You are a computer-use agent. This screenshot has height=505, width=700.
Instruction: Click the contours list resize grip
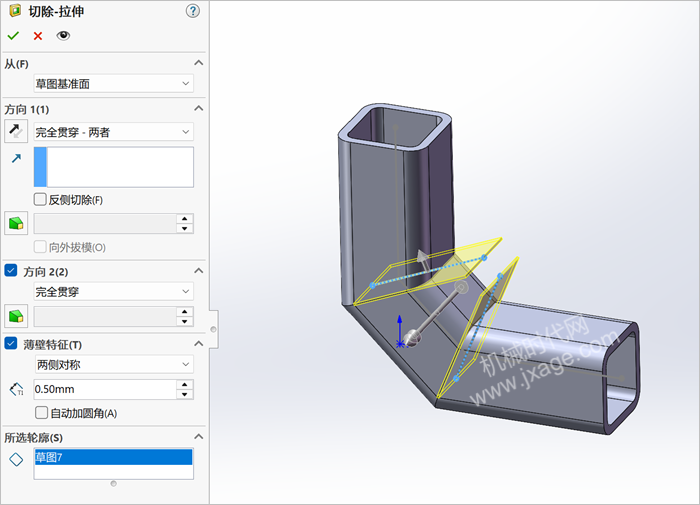click(113, 484)
